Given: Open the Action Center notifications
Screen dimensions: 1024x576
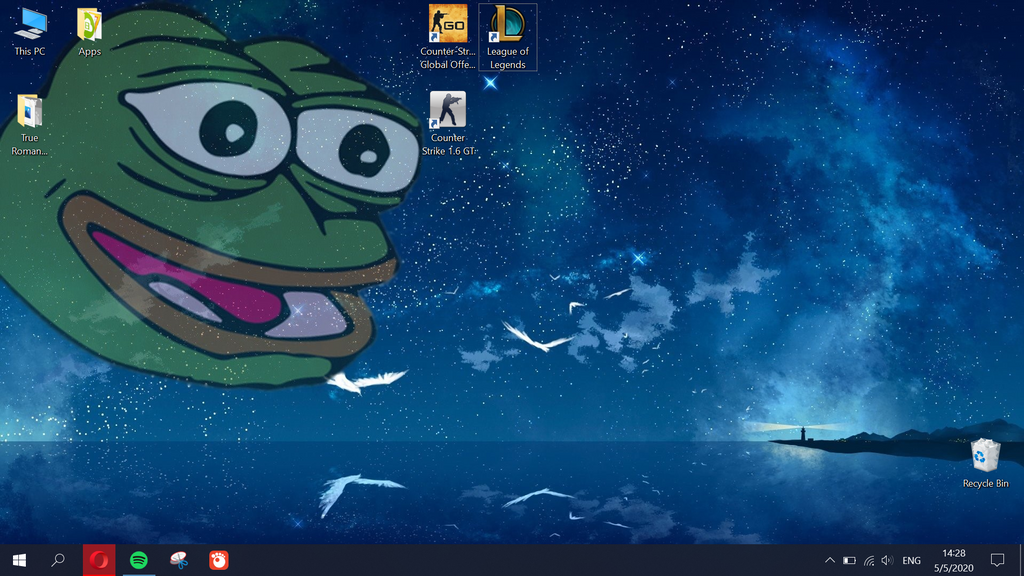Looking at the screenshot, I should pyautogui.click(x=997, y=560).
